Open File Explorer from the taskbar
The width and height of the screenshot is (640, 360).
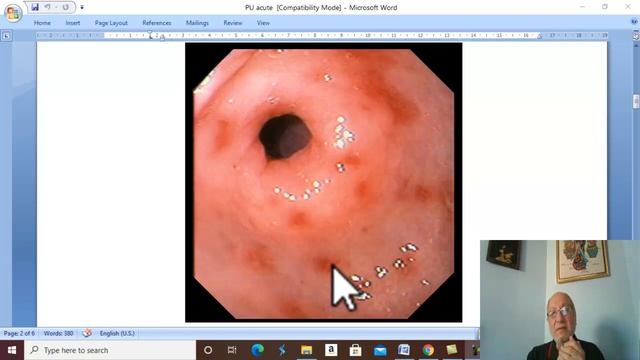pos(307,350)
